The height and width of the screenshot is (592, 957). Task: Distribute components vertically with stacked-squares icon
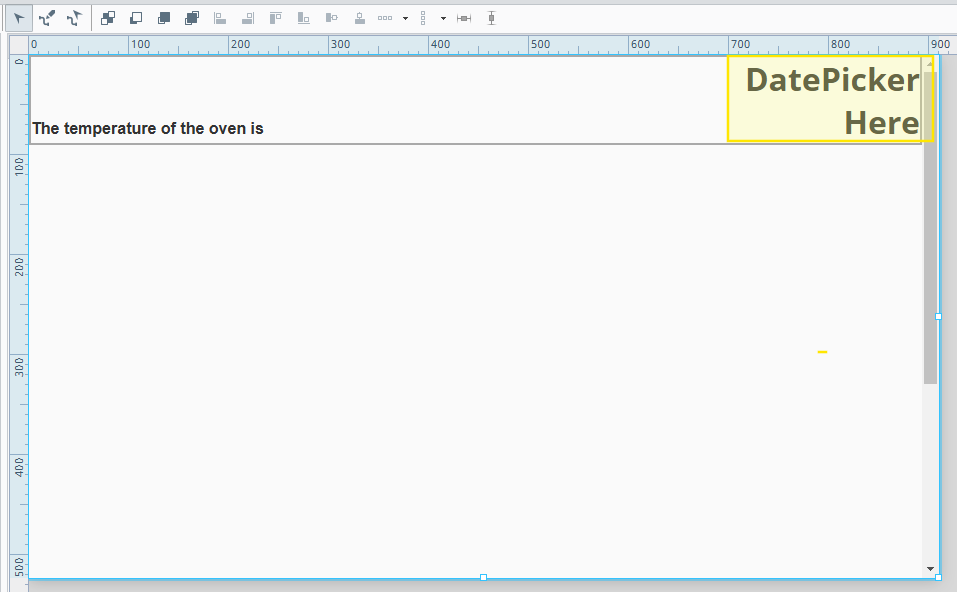[x=423, y=18]
